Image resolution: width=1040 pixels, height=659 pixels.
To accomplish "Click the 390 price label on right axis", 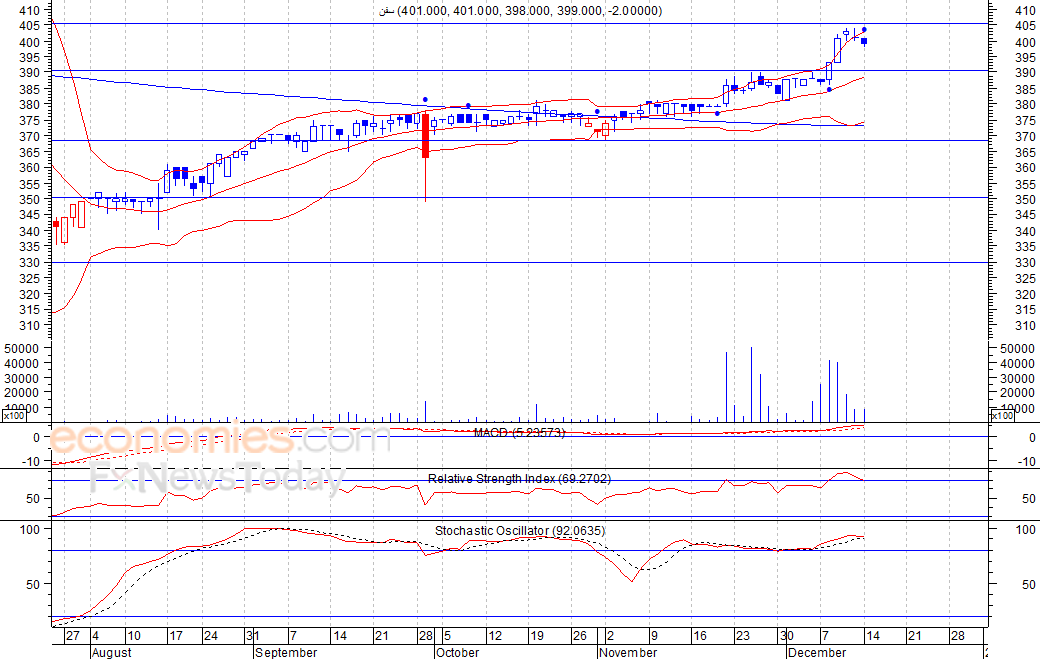I will pos(1025,73).
